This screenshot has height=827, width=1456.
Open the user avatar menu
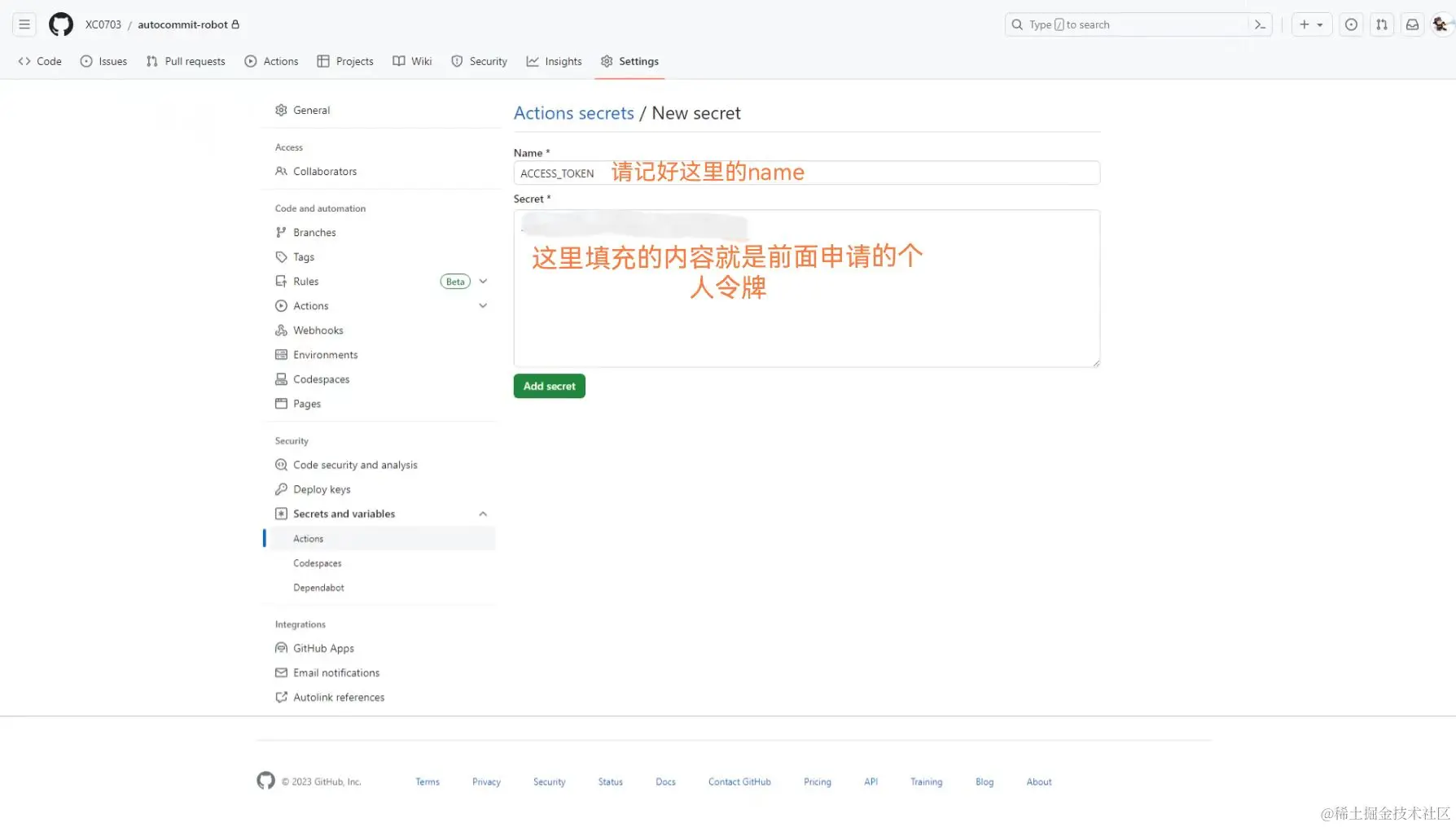click(1441, 24)
